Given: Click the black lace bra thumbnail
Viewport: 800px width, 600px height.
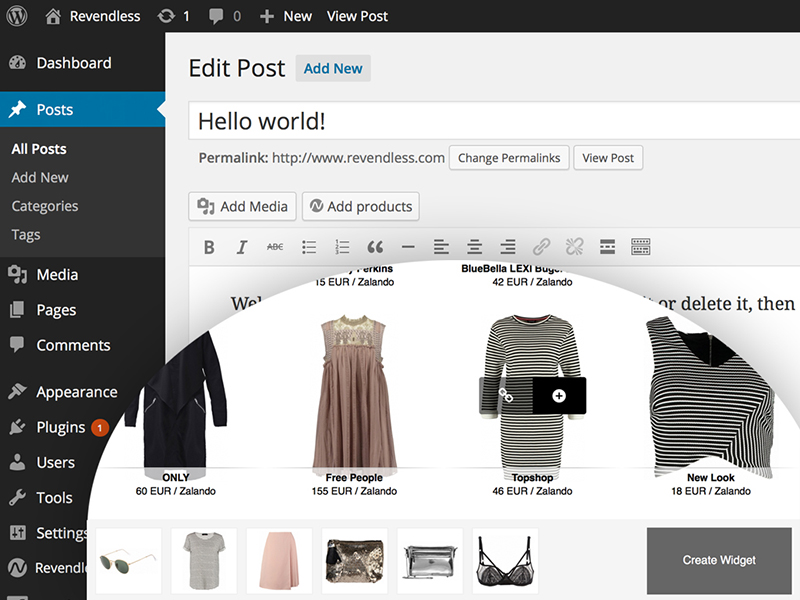Looking at the screenshot, I should 506,560.
